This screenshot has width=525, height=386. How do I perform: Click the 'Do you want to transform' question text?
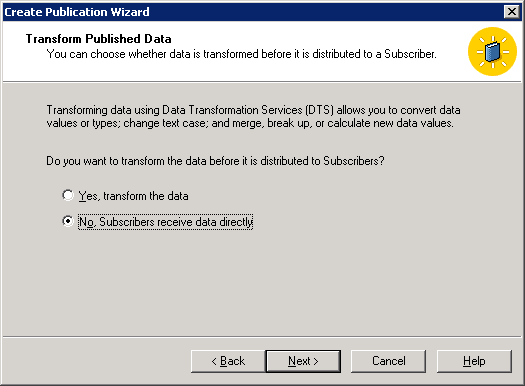click(215, 161)
